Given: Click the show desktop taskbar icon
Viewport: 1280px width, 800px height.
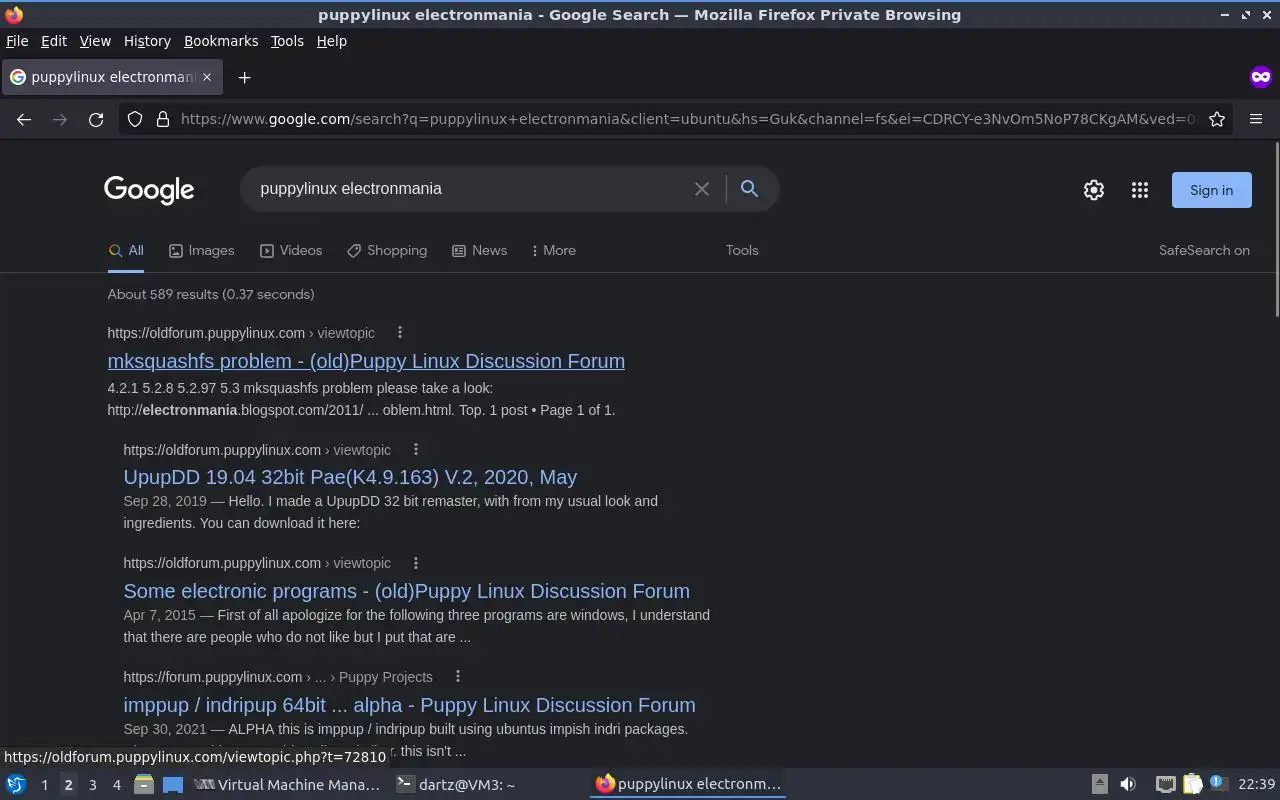Looking at the screenshot, I should tap(173, 785).
